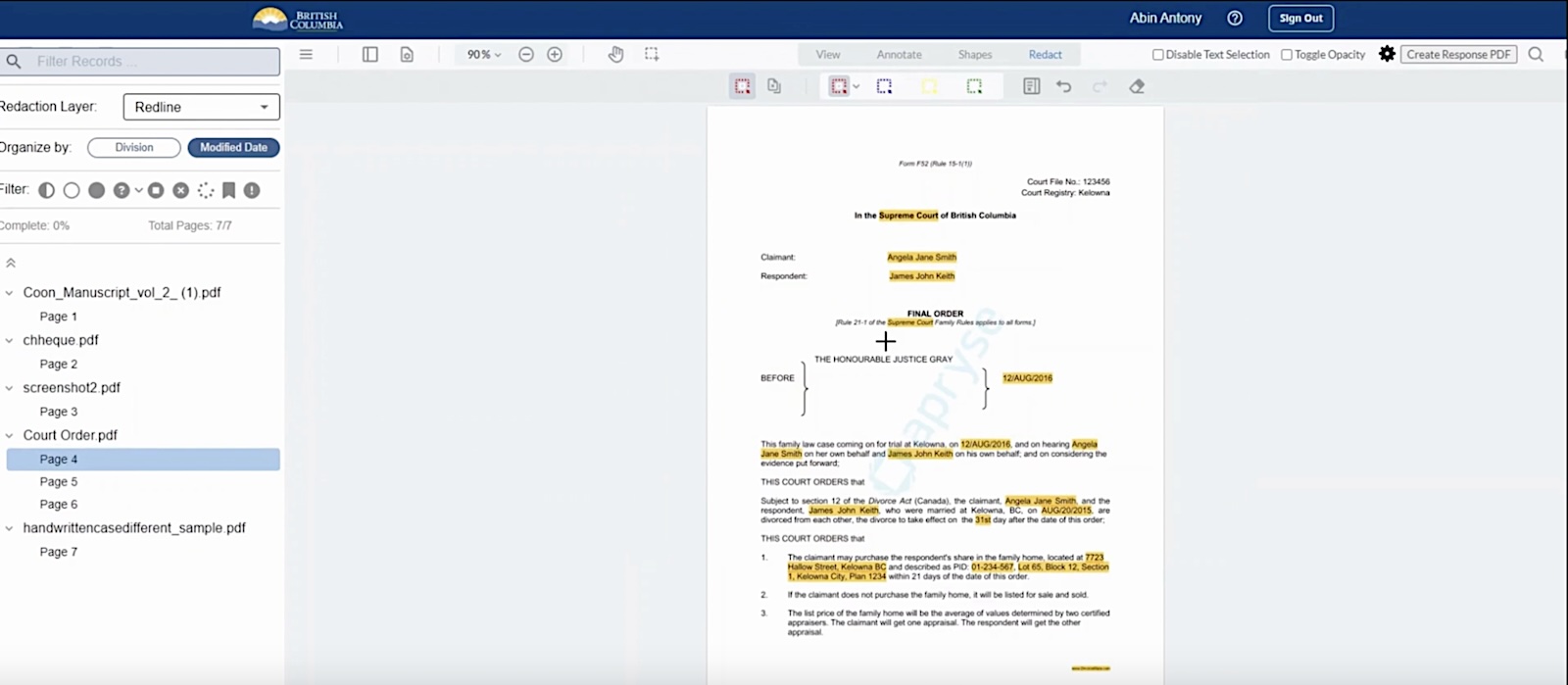Organize records by Division

[x=134, y=147]
